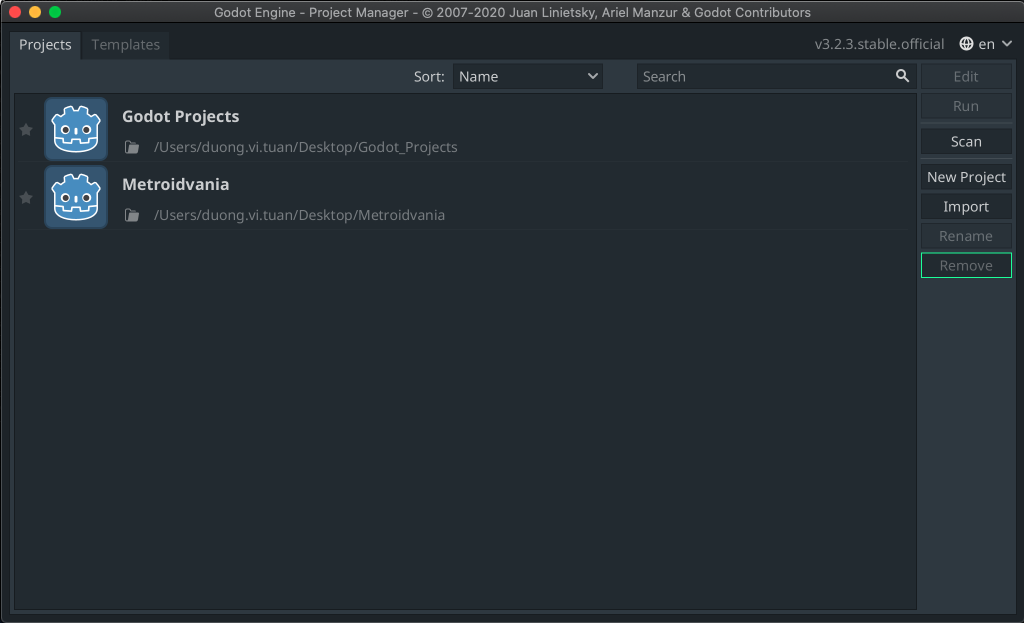Switch to the Templates tab
Image resolution: width=1024 pixels, height=623 pixels.
125,44
